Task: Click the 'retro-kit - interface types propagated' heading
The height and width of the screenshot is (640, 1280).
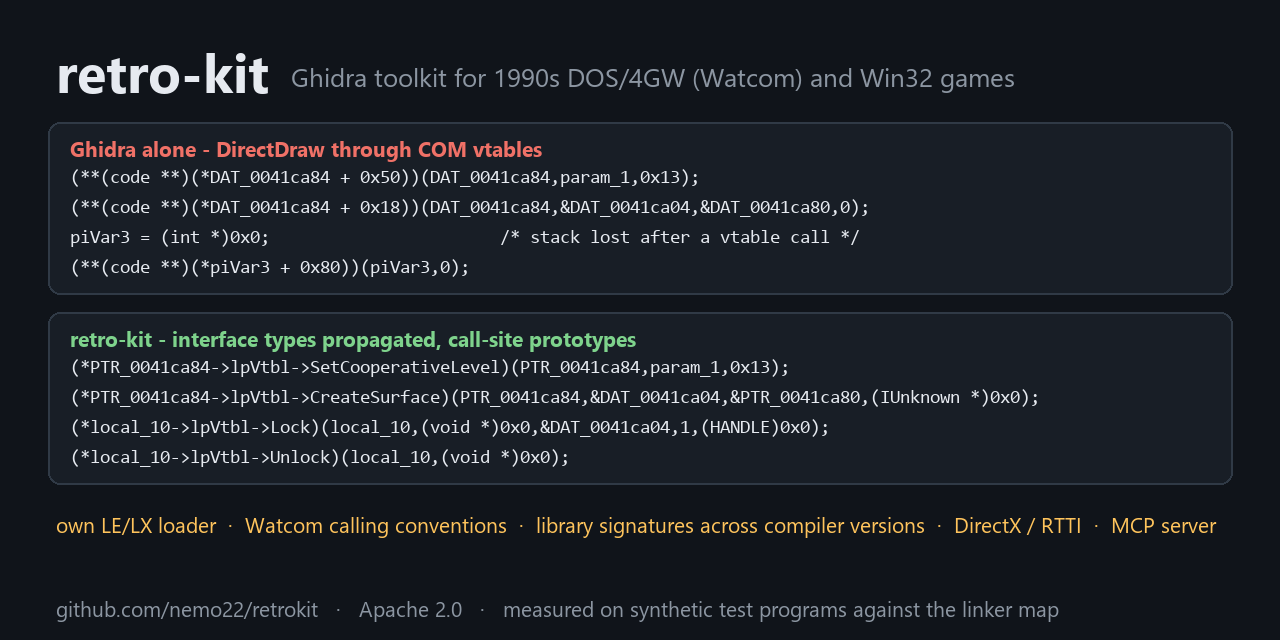Action: (353, 340)
